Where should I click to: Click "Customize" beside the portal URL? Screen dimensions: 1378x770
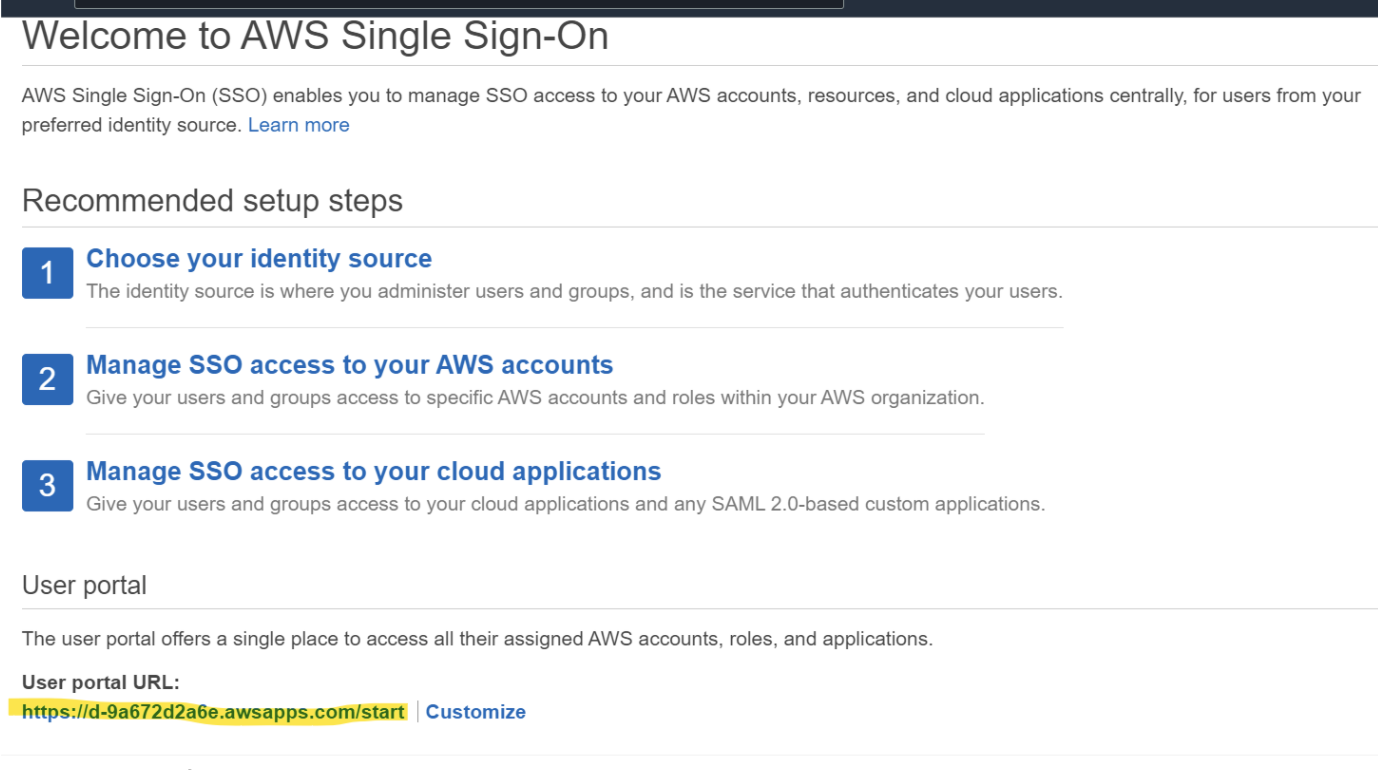475,711
